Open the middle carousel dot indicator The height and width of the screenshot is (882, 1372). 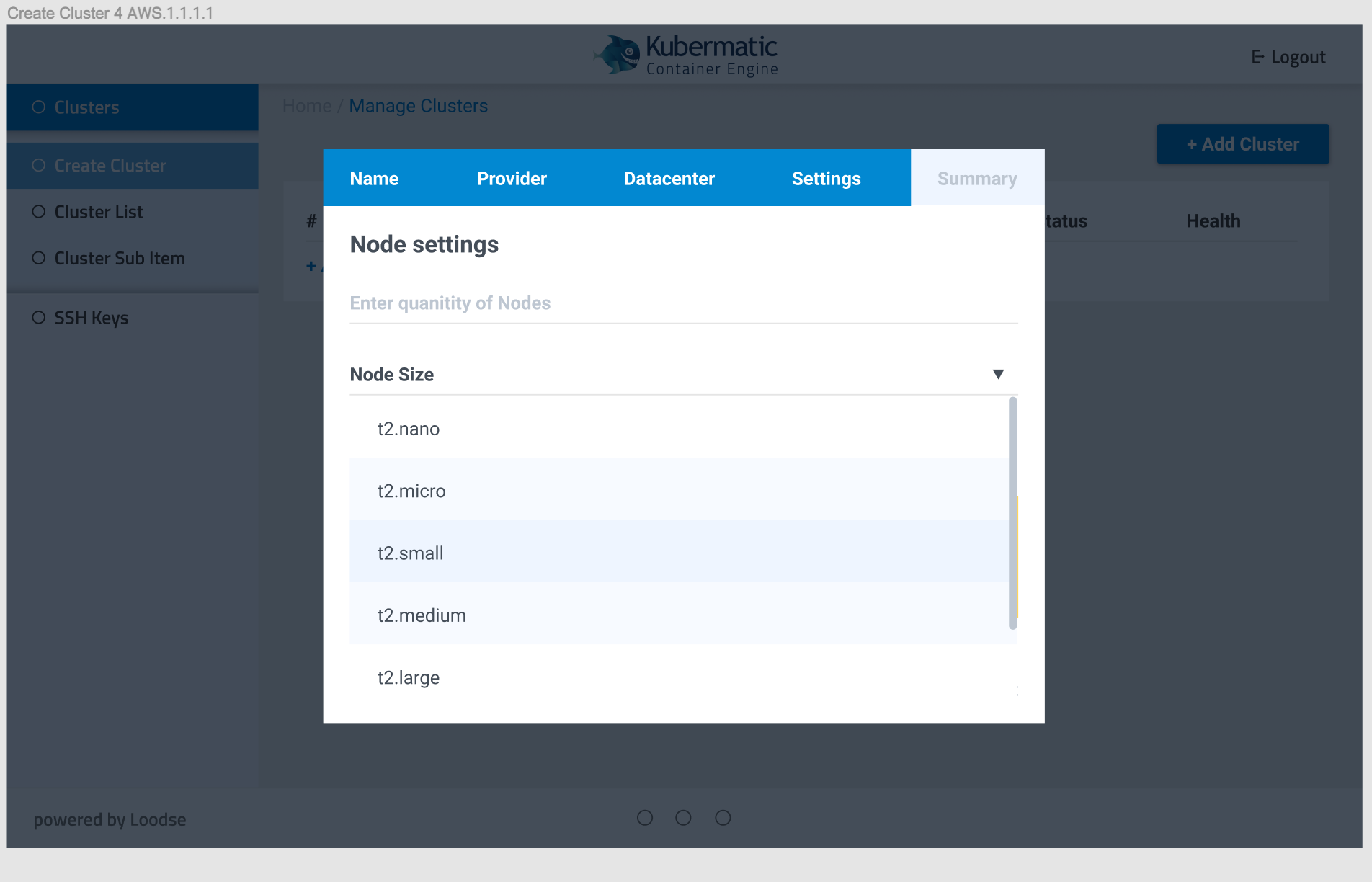coord(683,818)
